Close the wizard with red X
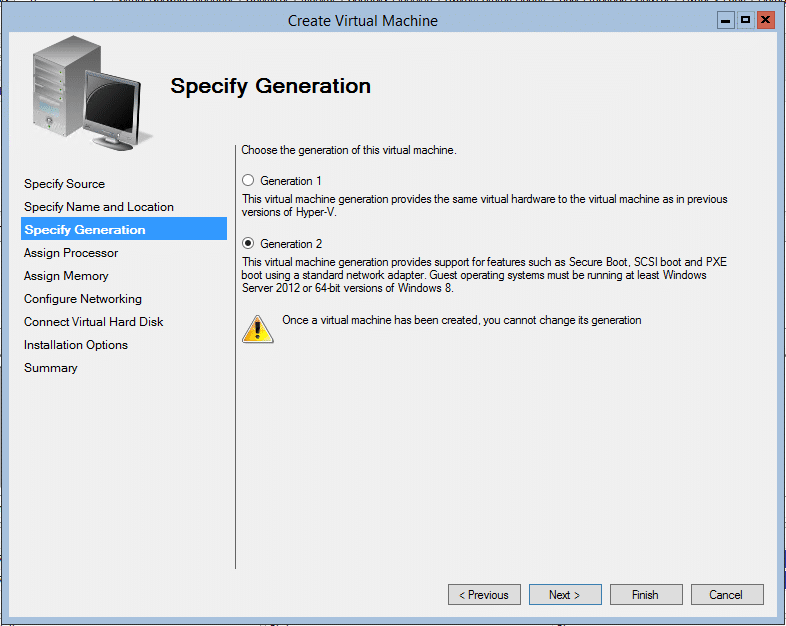 click(766, 20)
